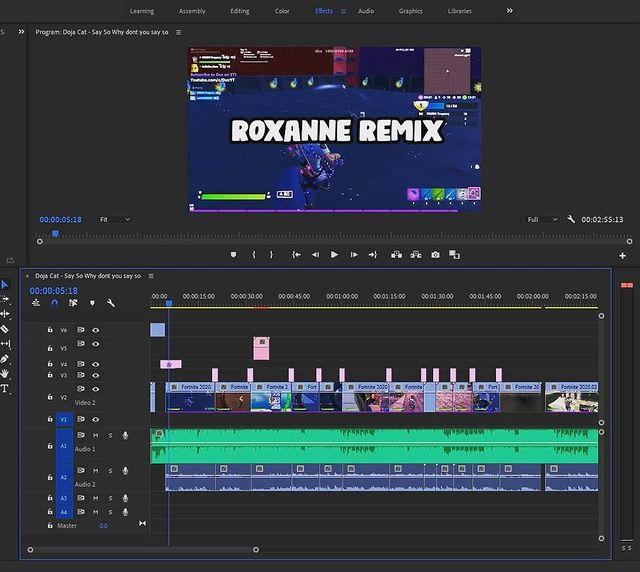Image resolution: width=640 pixels, height=572 pixels.
Task: Click Mark Out button
Action: (x=271, y=255)
